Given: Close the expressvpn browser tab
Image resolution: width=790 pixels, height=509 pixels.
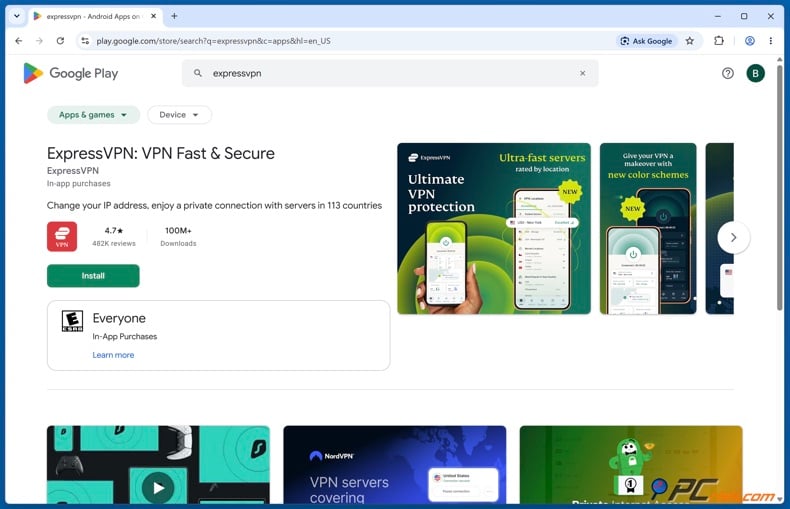Looking at the screenshot, I should click(154, 16).
